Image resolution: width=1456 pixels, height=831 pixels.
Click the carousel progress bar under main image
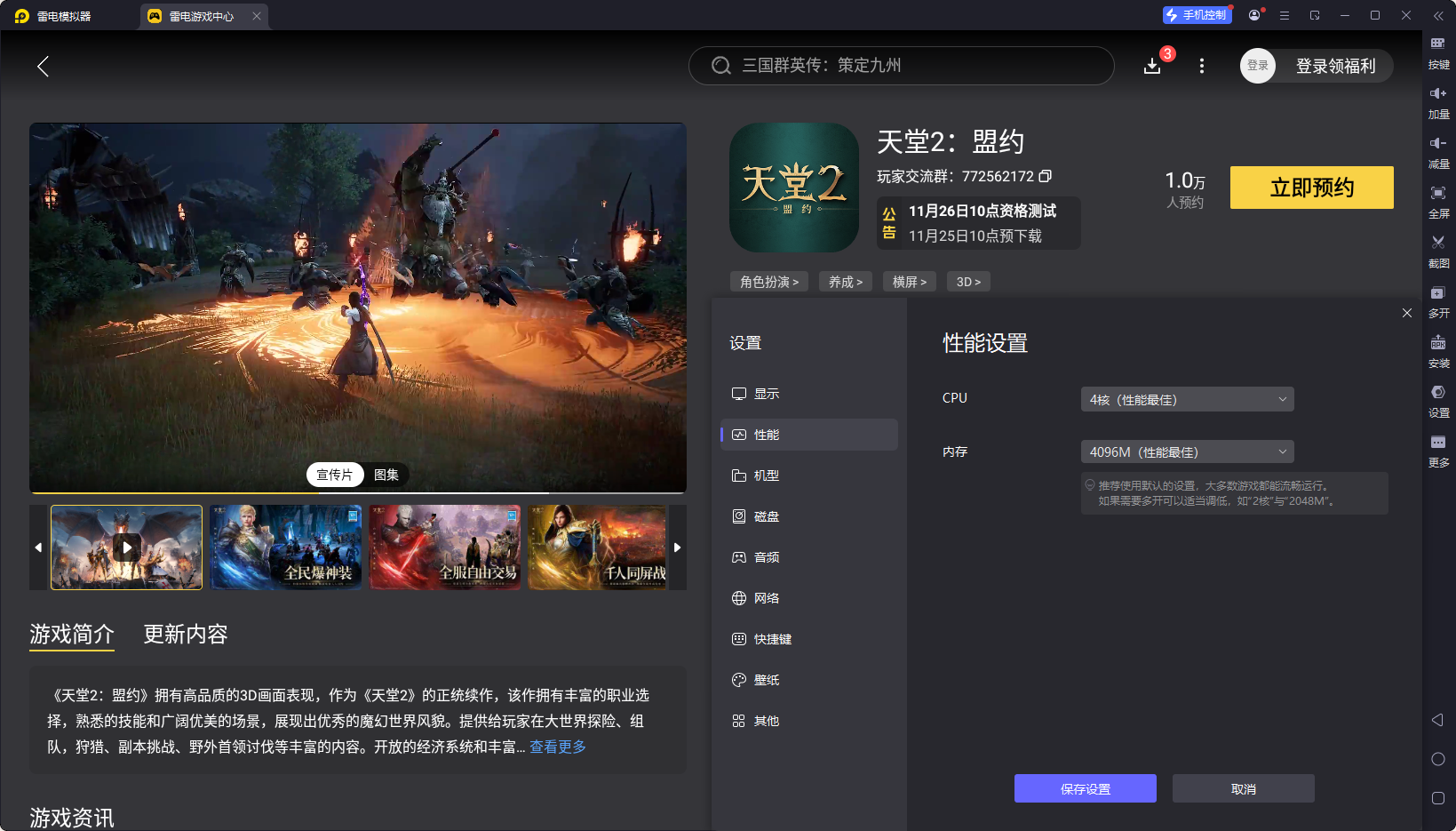(x=357, y=491)
